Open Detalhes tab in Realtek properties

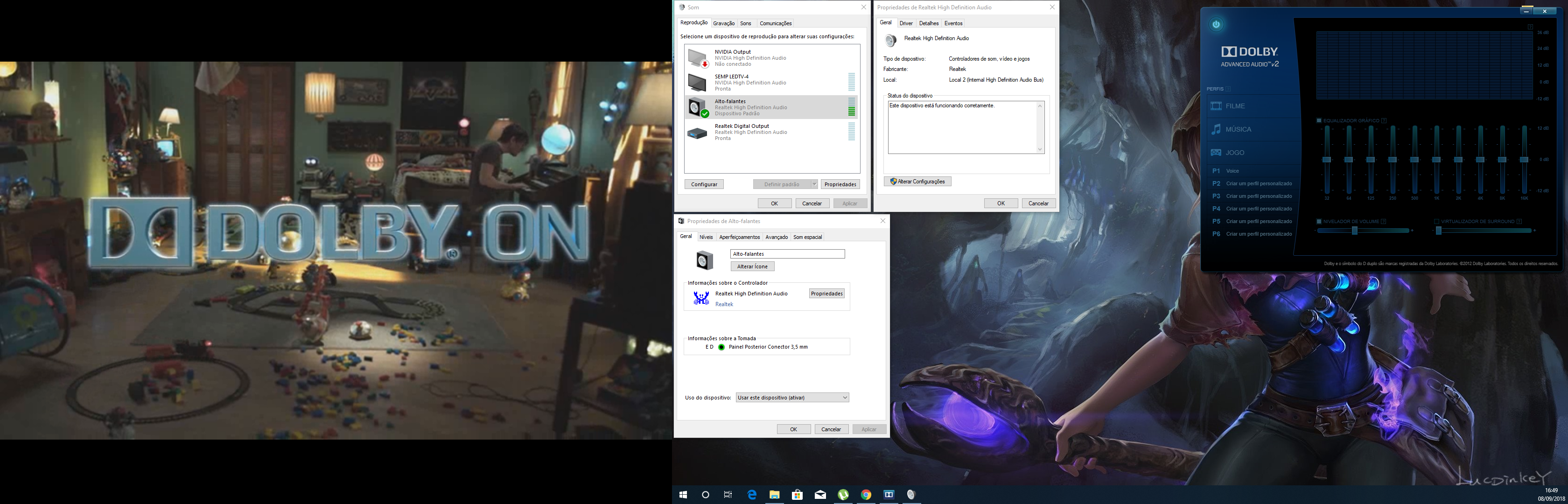929,23
